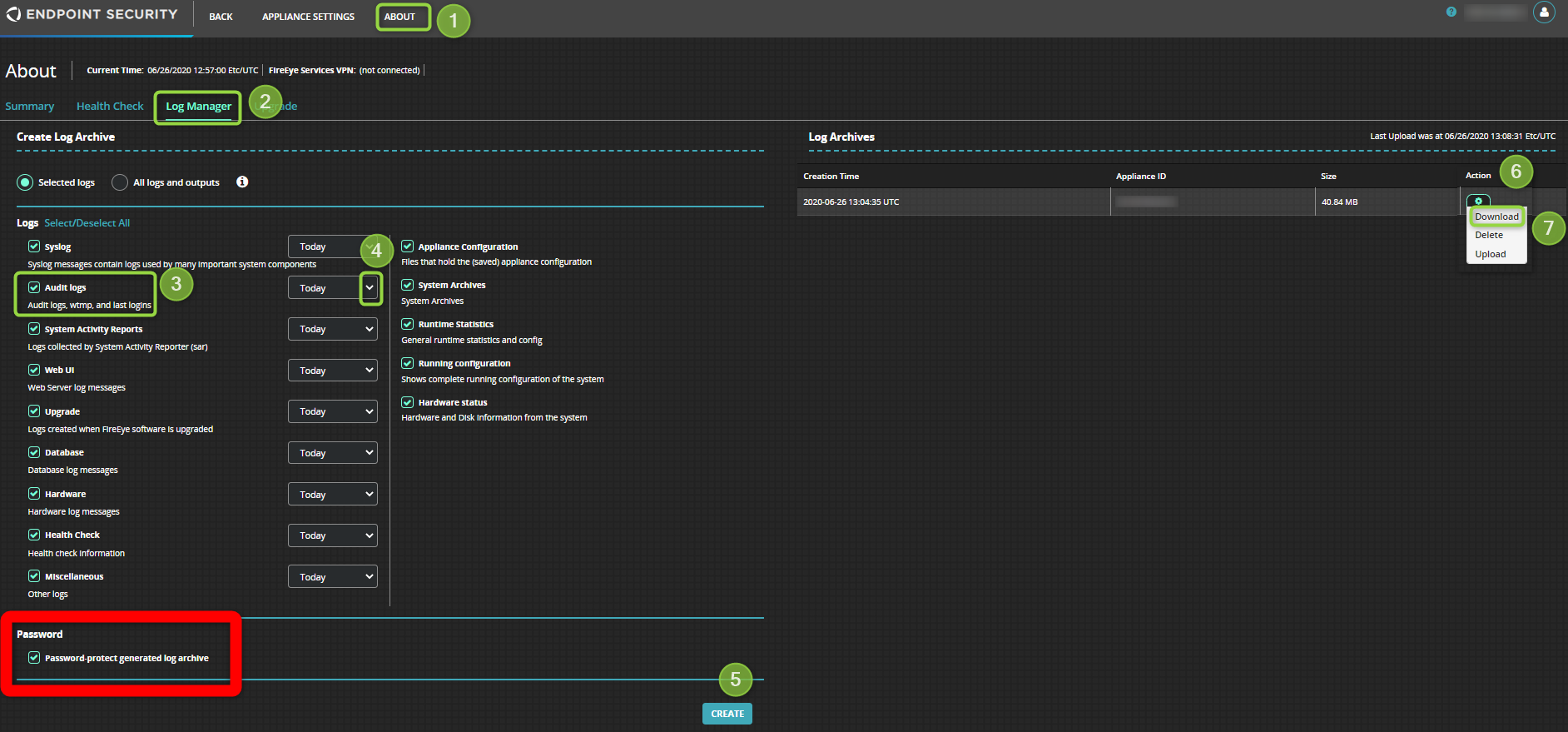Open the Web UI time range dropdown
1568x732 pixels.
click(x=333, y=371)
